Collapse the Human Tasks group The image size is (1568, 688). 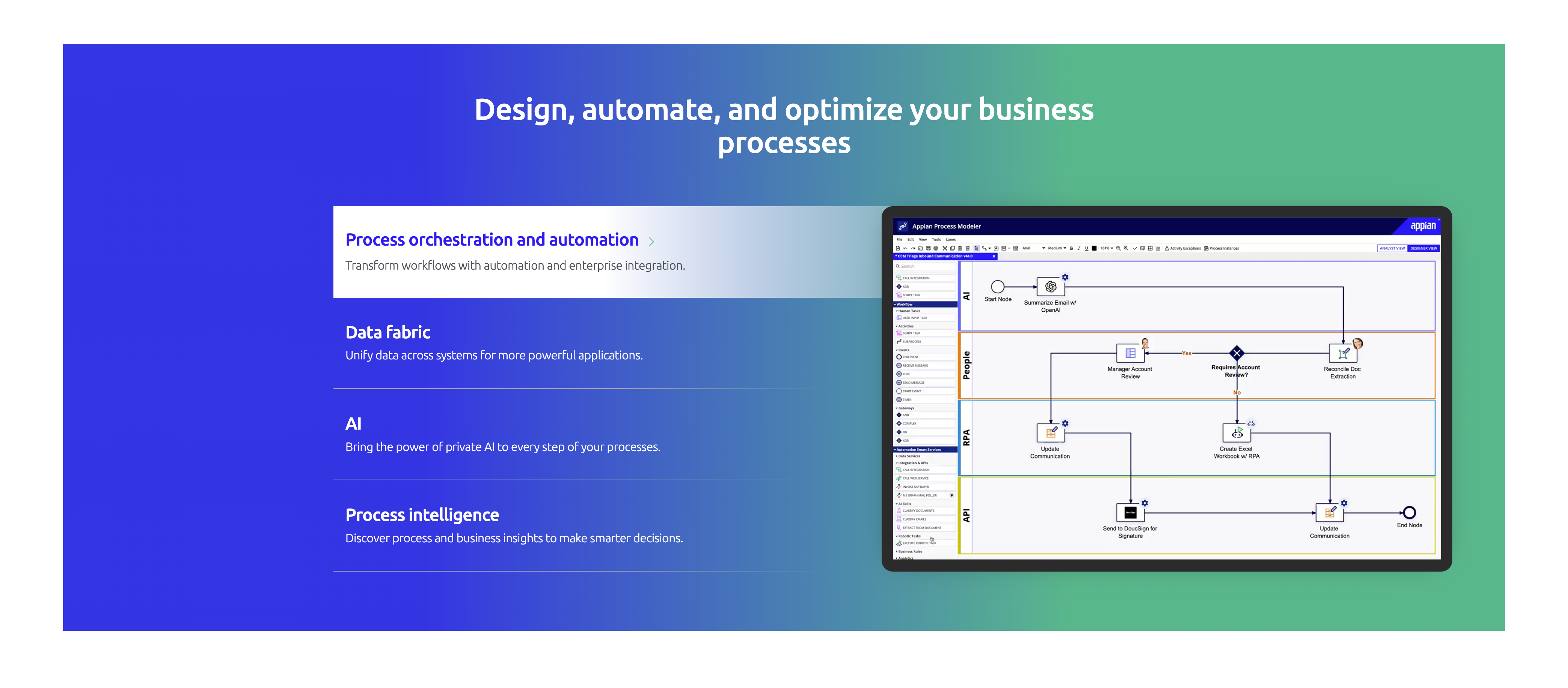tap(908, 311)
